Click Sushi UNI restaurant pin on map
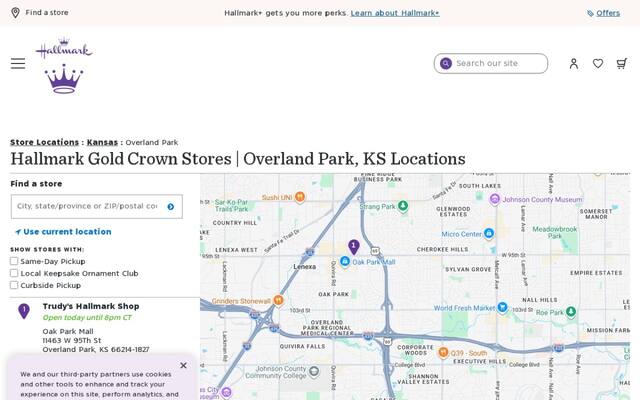Image resolution: width=640 pixels, height=400 pixels. pos(300,197)
